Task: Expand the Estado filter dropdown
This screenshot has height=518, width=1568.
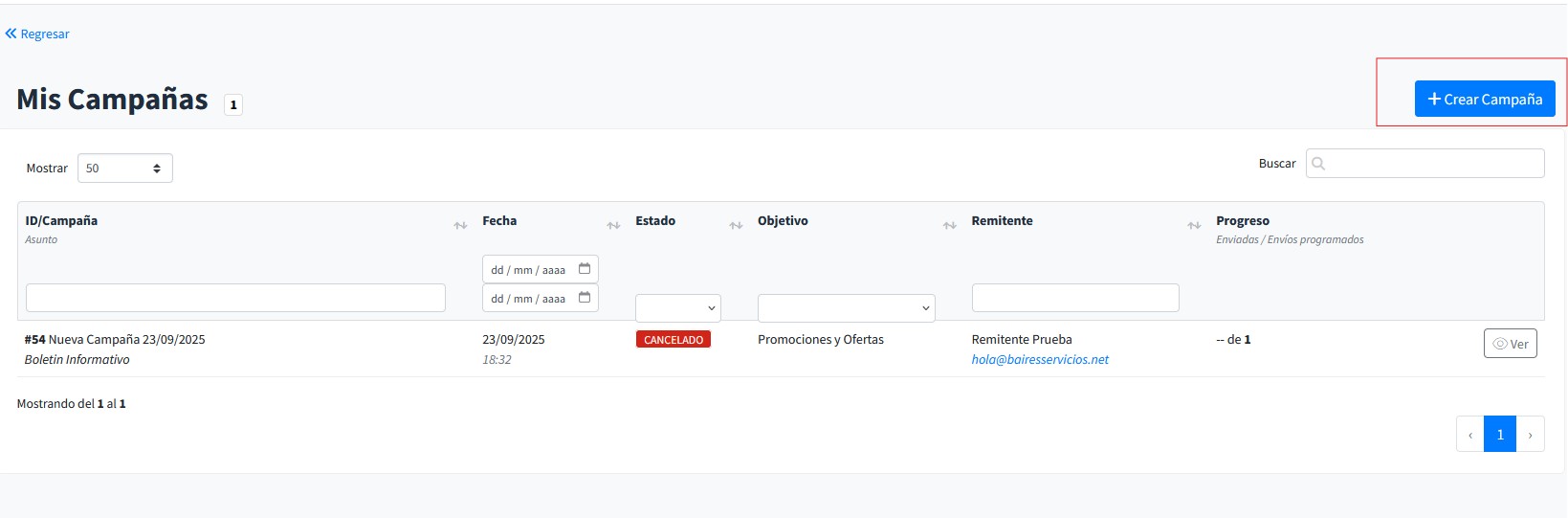Action: point(677,308)
